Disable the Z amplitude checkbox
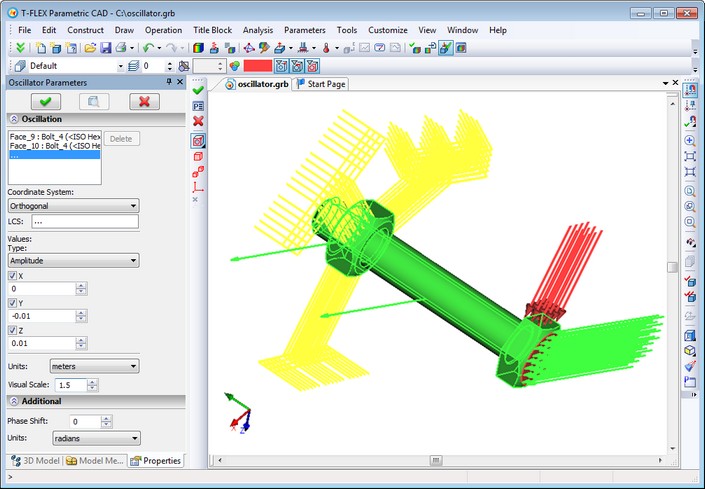Viewport: 705px width, 489px height. pos(12,330)
